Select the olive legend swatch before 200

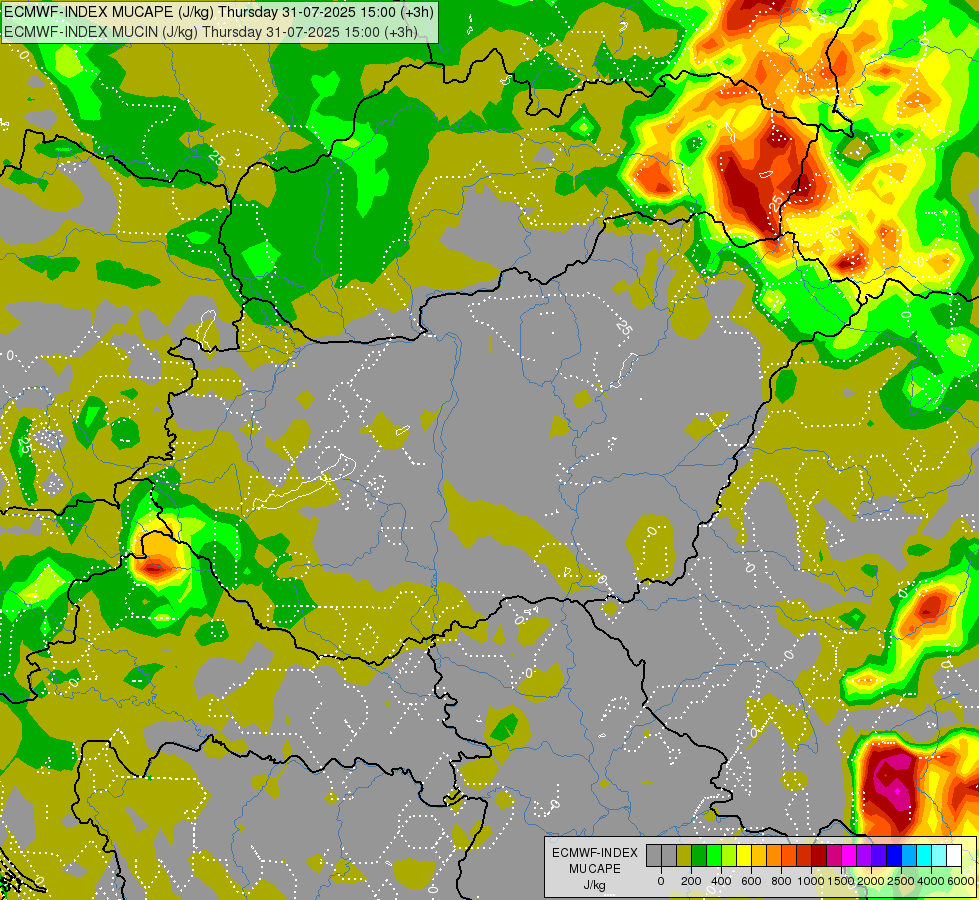(684, 856)
